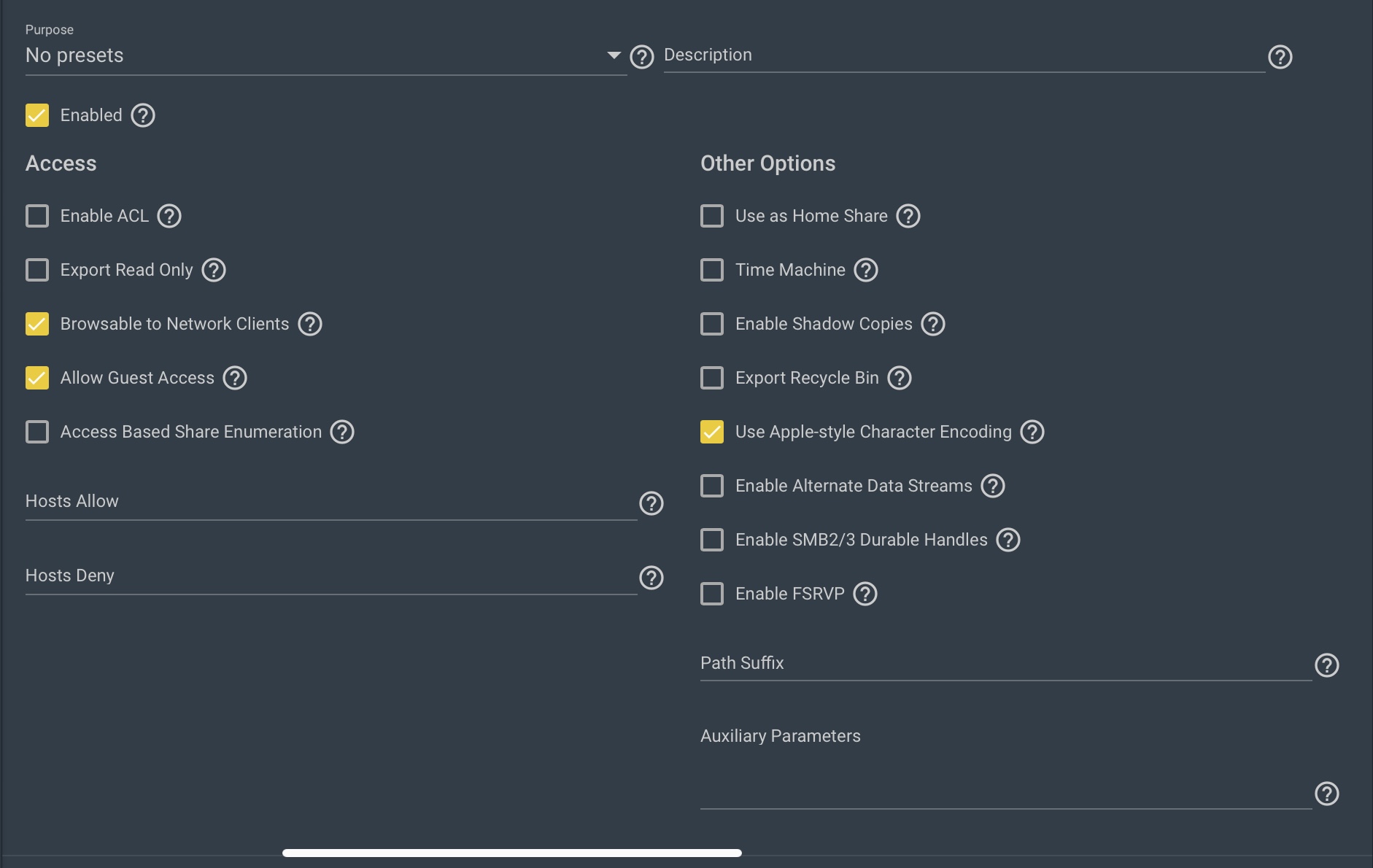Focus the Hosts Deny input field
Image resolution: width=1373 pixels, height=868 pixels.
coord(330,576)
